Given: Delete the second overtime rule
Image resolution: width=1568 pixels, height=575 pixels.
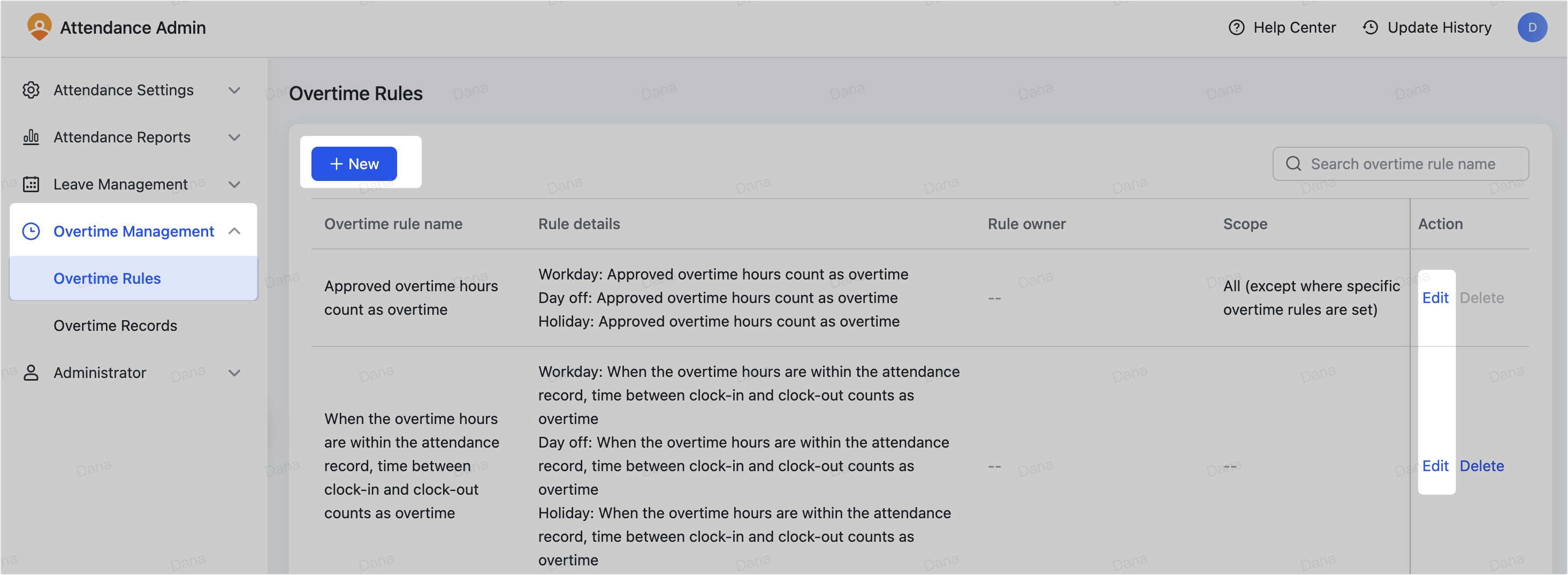Looking at the screenshot, I should (x=1481, y=466).
